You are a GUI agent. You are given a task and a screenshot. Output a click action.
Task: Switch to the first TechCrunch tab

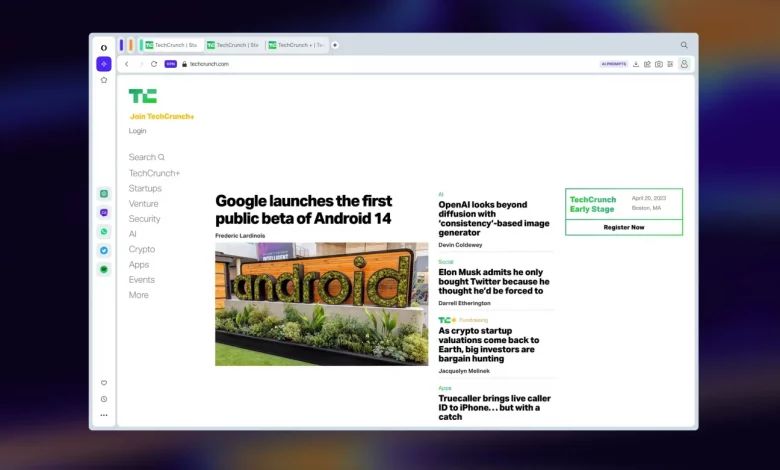pos(174,45)
